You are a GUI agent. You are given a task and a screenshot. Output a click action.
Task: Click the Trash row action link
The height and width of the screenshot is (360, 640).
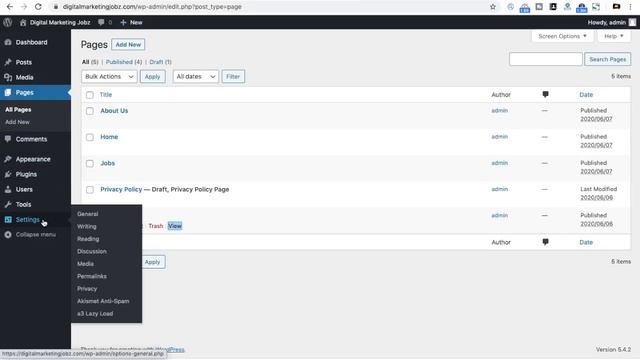pos(156,226)
